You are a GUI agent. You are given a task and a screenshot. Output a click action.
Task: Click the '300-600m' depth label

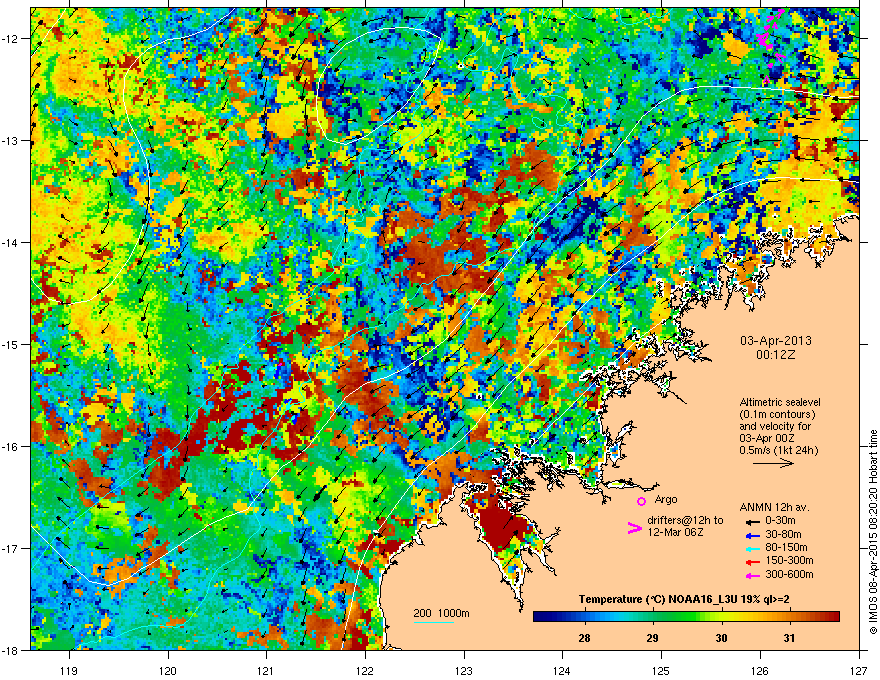pos(789,574)
